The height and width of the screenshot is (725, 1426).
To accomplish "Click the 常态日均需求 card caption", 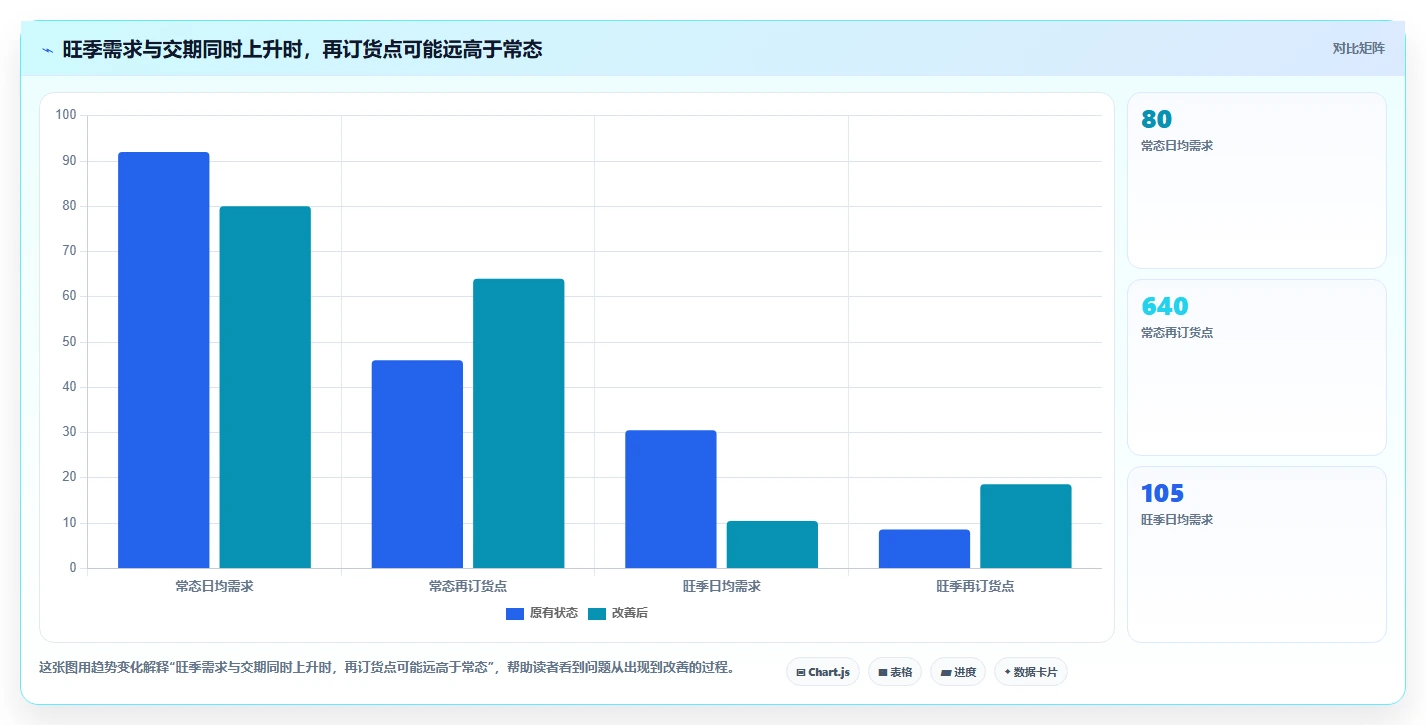I will [x=1177, y=146].
